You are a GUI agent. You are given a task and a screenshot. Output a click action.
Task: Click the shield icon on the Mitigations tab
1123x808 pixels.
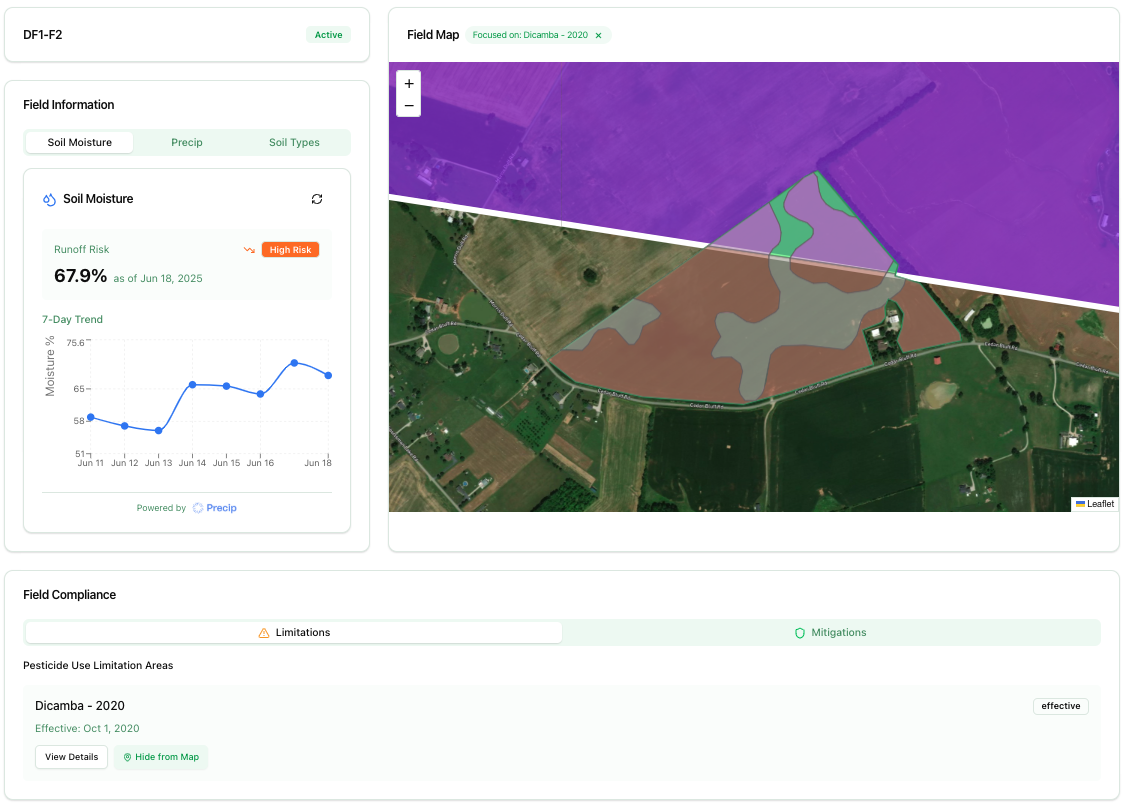click(x=800, y=632)
